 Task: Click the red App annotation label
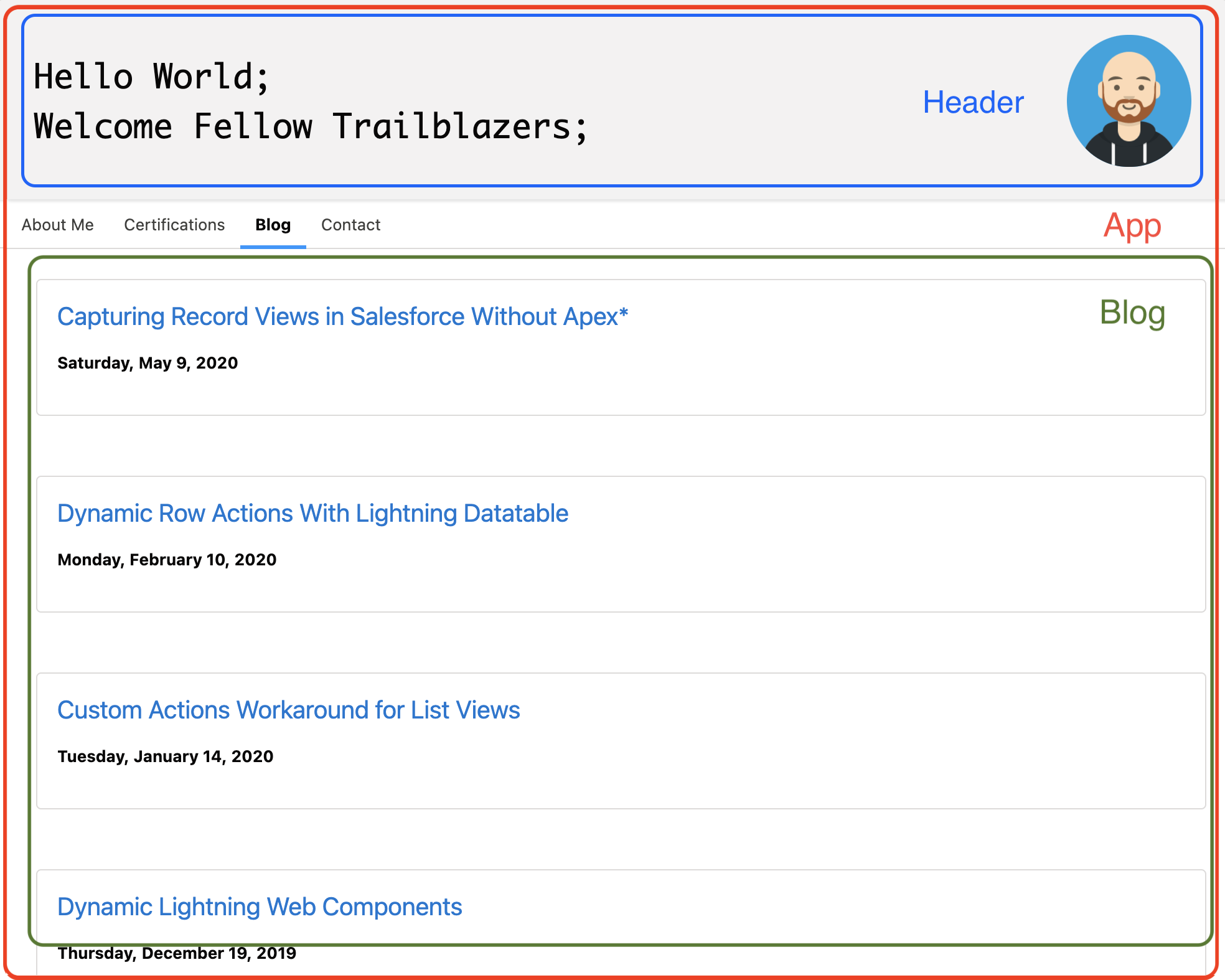[1132, 225]
